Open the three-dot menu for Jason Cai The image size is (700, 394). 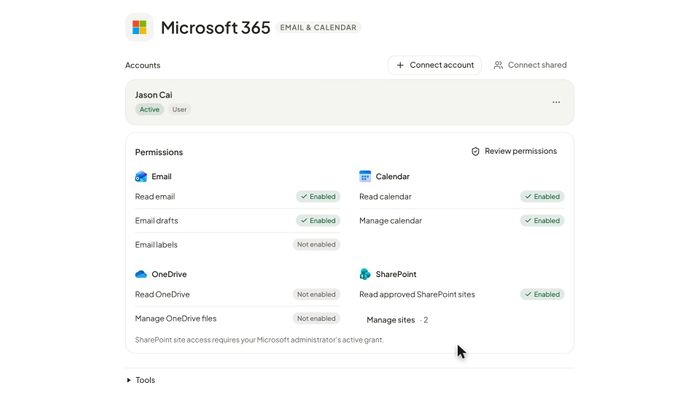556,102
